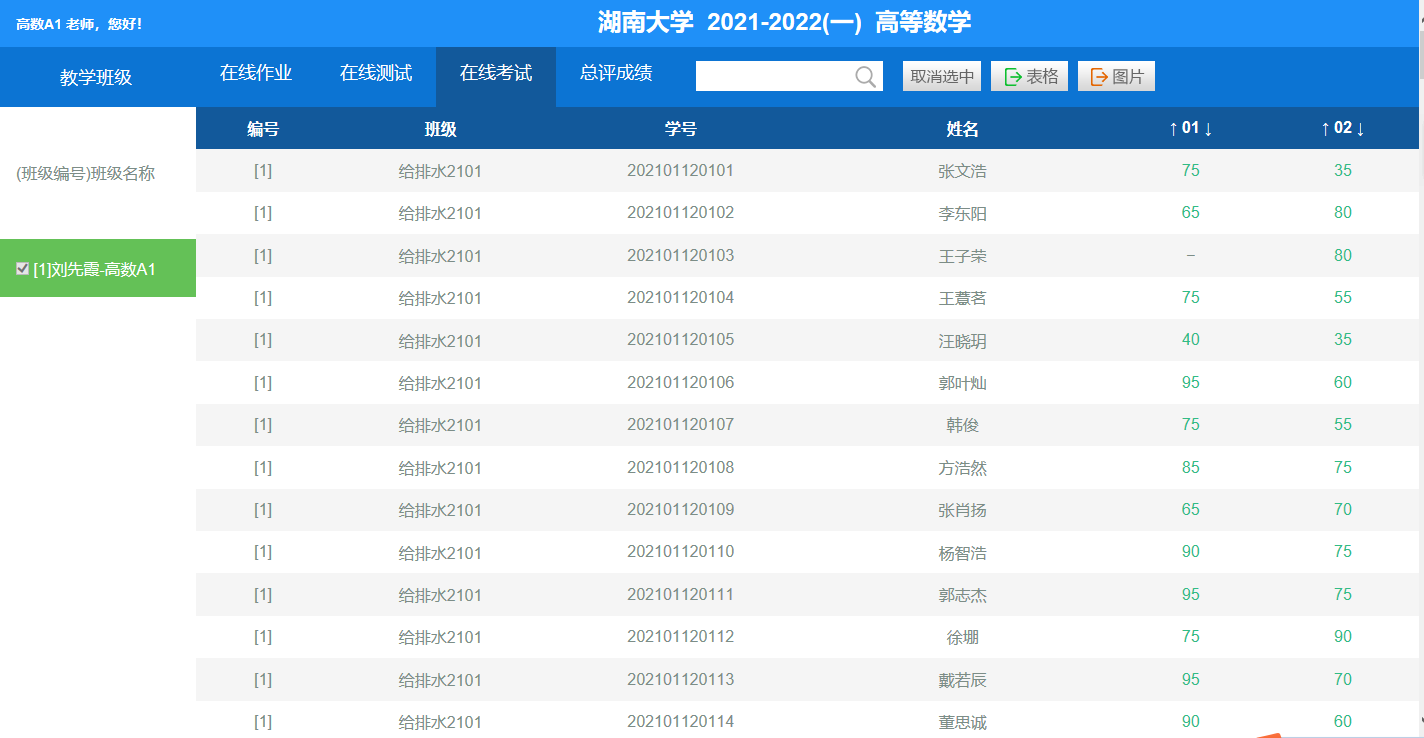
Task: Open the 在线作业 tab
Action: pyautogui.click(x=256, y=73)
